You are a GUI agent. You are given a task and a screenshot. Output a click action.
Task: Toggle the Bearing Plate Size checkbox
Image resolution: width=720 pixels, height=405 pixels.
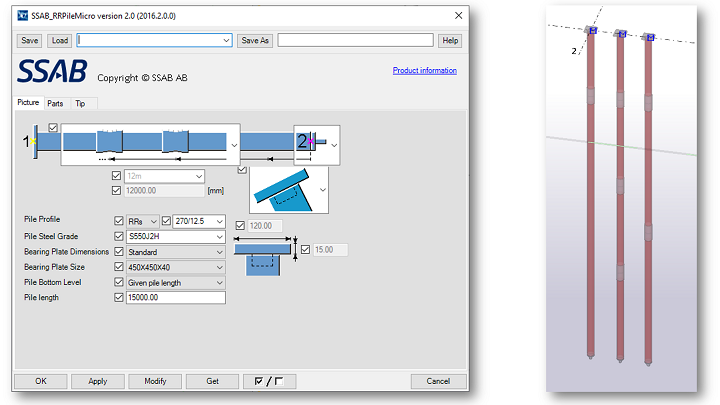[119, 267]
